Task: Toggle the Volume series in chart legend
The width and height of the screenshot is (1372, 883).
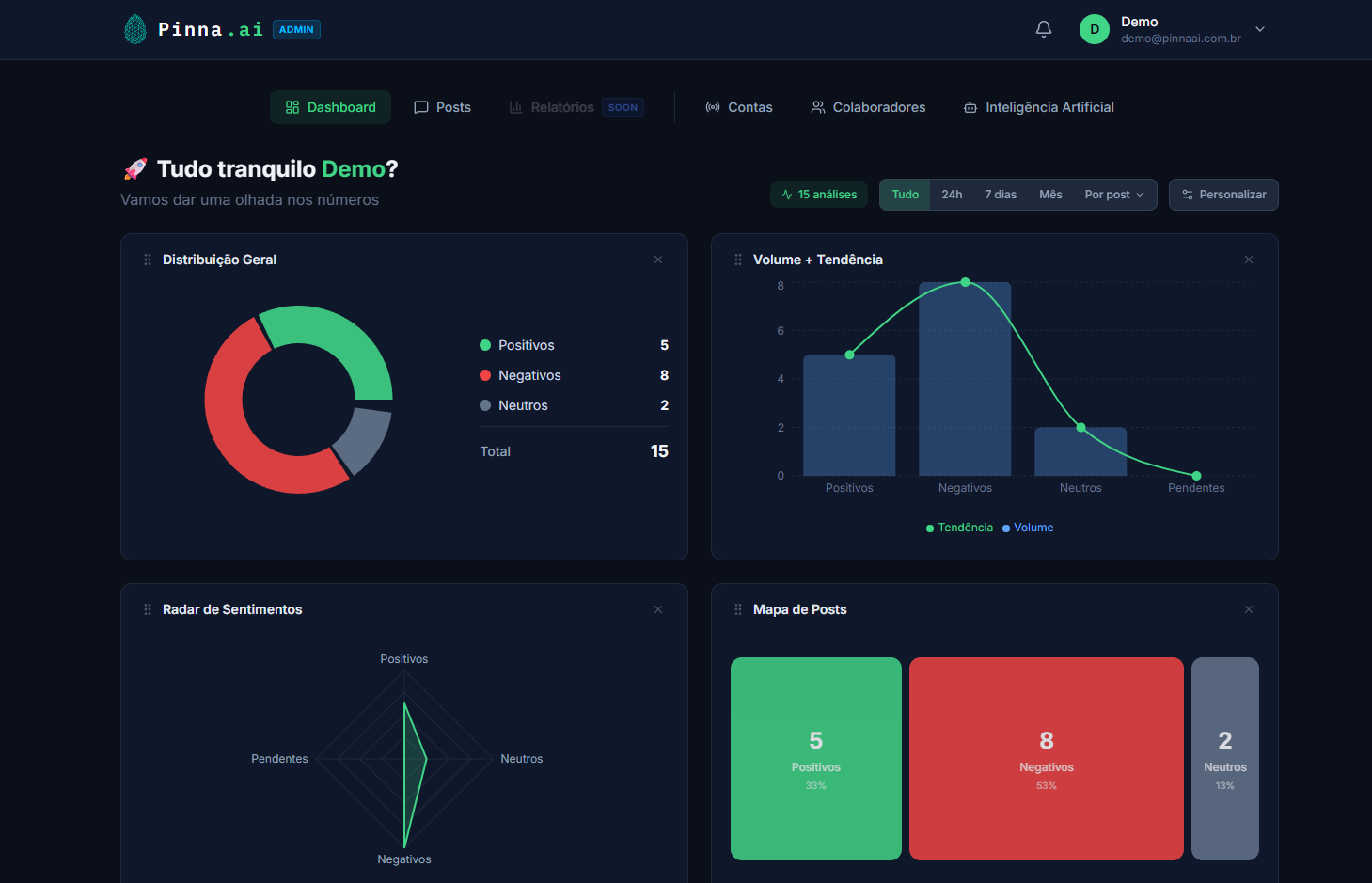Action: click(x=1028, y=528)
